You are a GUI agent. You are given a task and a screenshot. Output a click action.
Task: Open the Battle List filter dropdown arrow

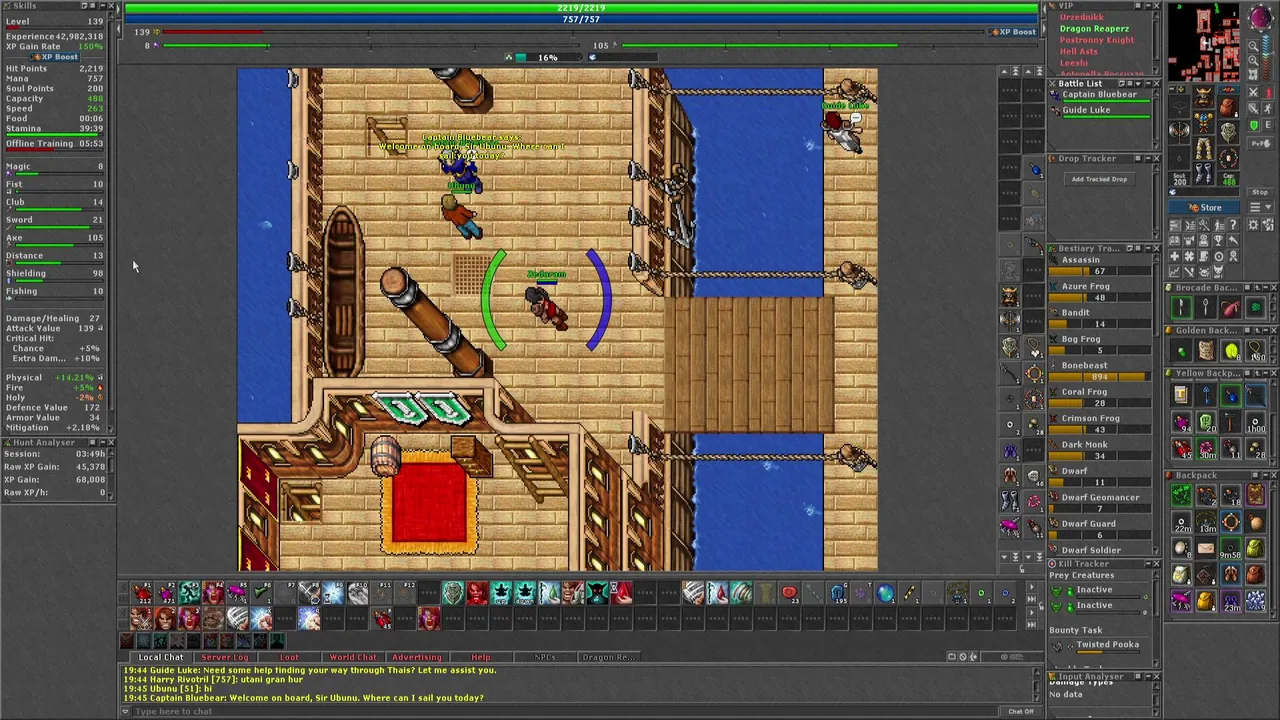[x=1138, y=84]
